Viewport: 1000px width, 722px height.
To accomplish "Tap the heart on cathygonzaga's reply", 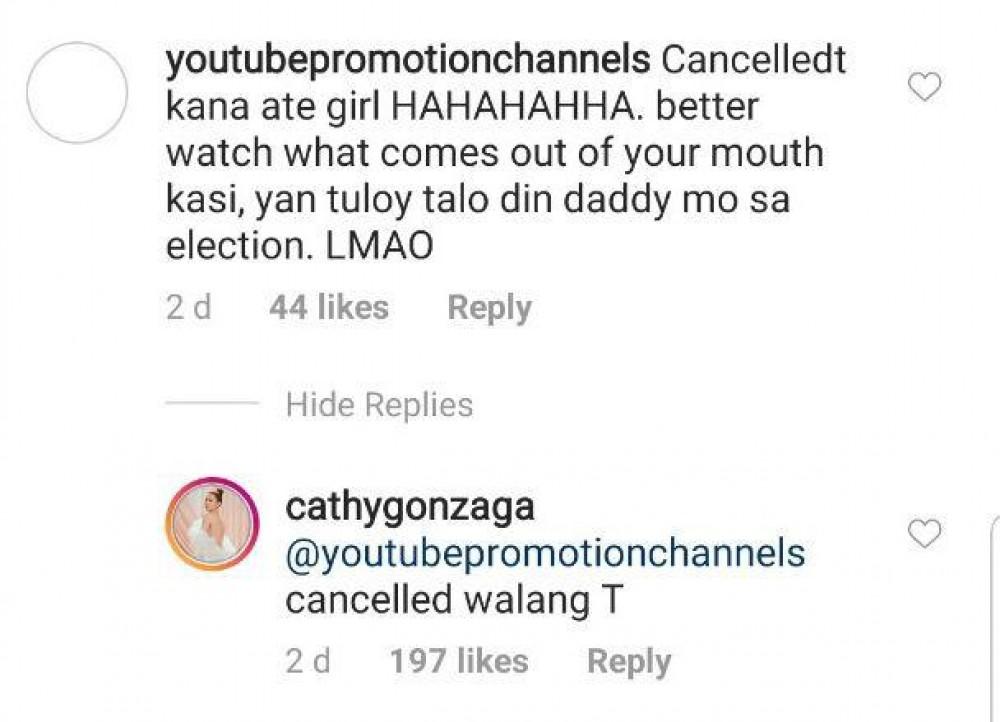I will point(927,535).
